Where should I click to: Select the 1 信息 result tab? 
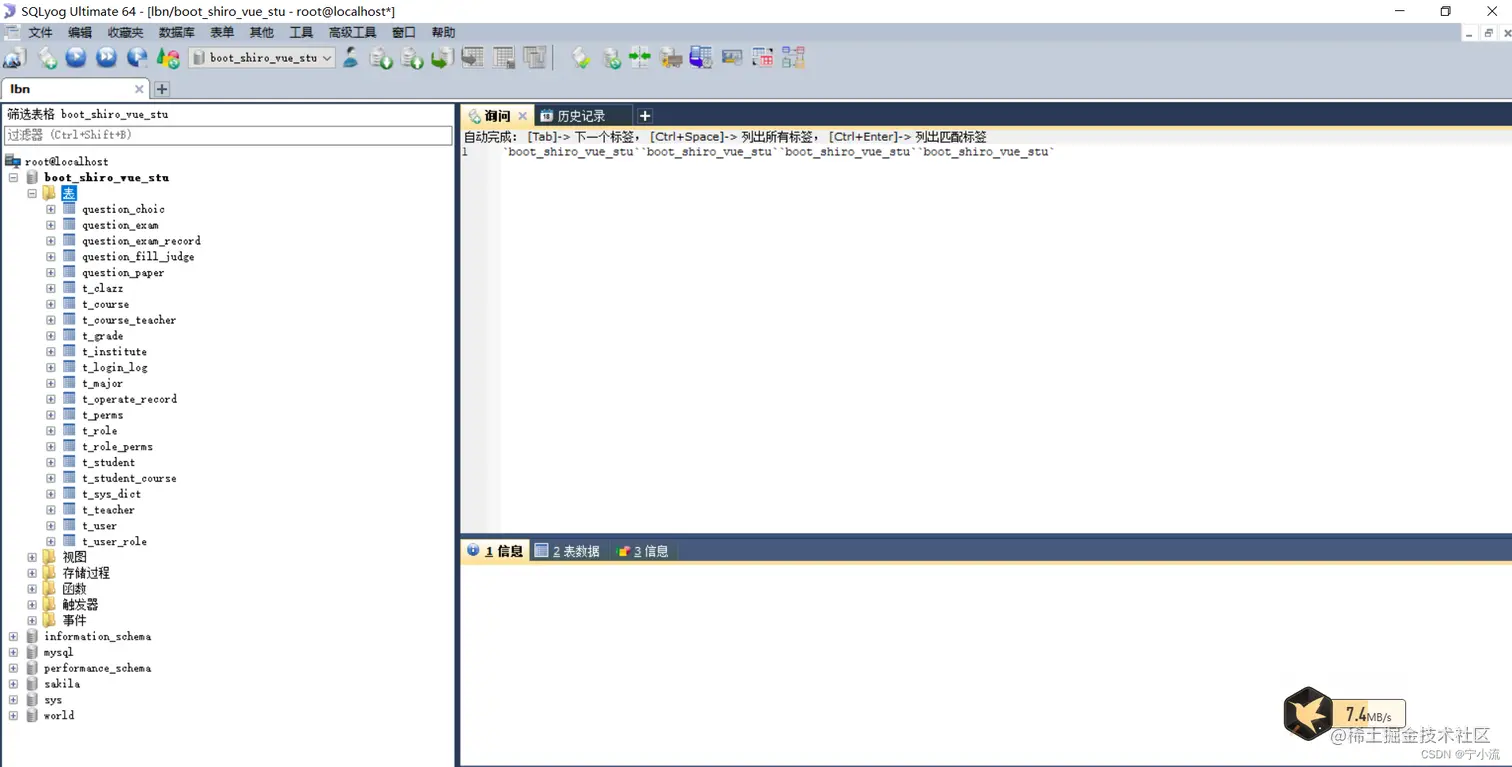tap(496, 551)
